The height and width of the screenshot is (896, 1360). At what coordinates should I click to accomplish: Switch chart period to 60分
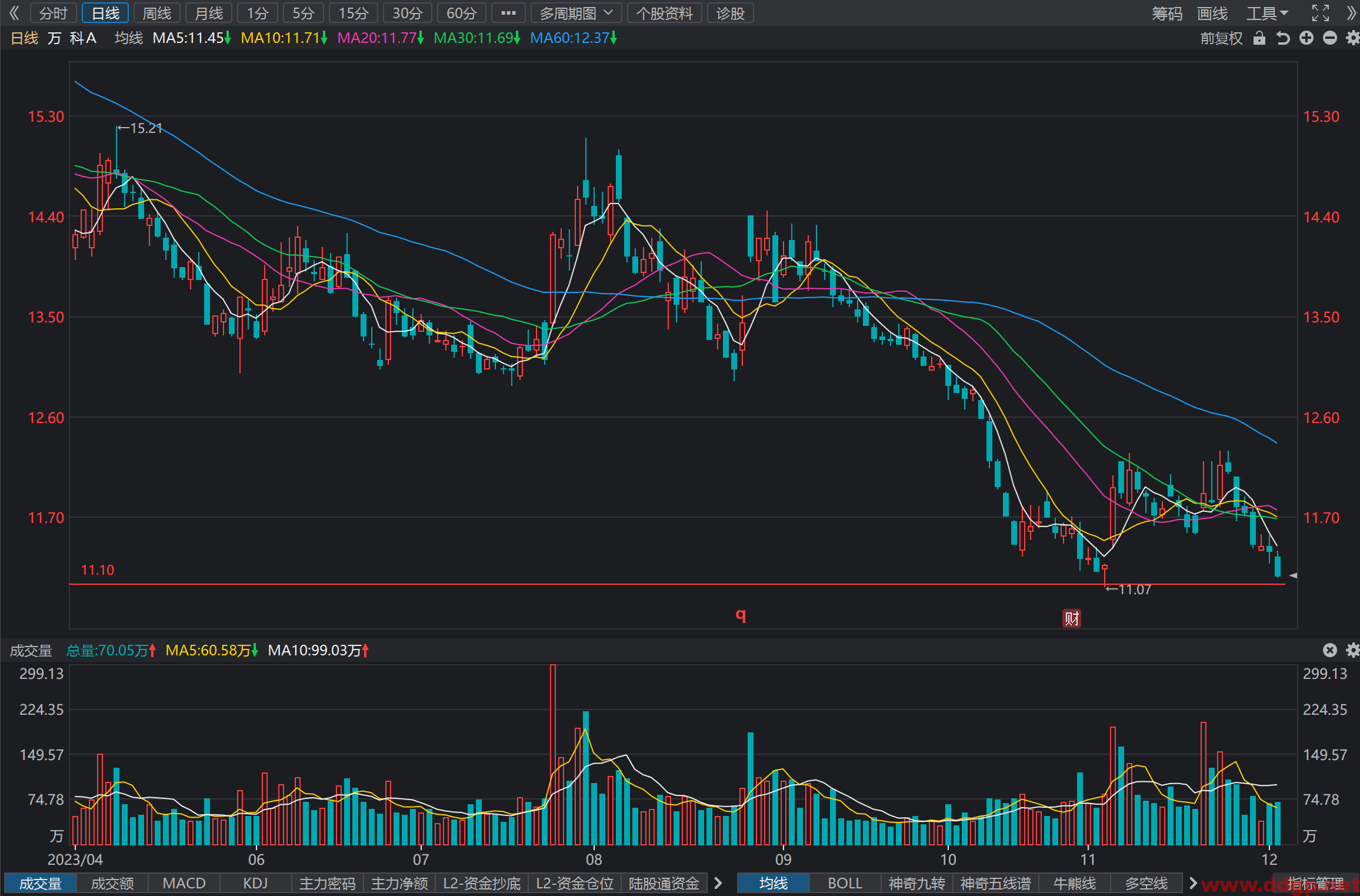point(461,13)
